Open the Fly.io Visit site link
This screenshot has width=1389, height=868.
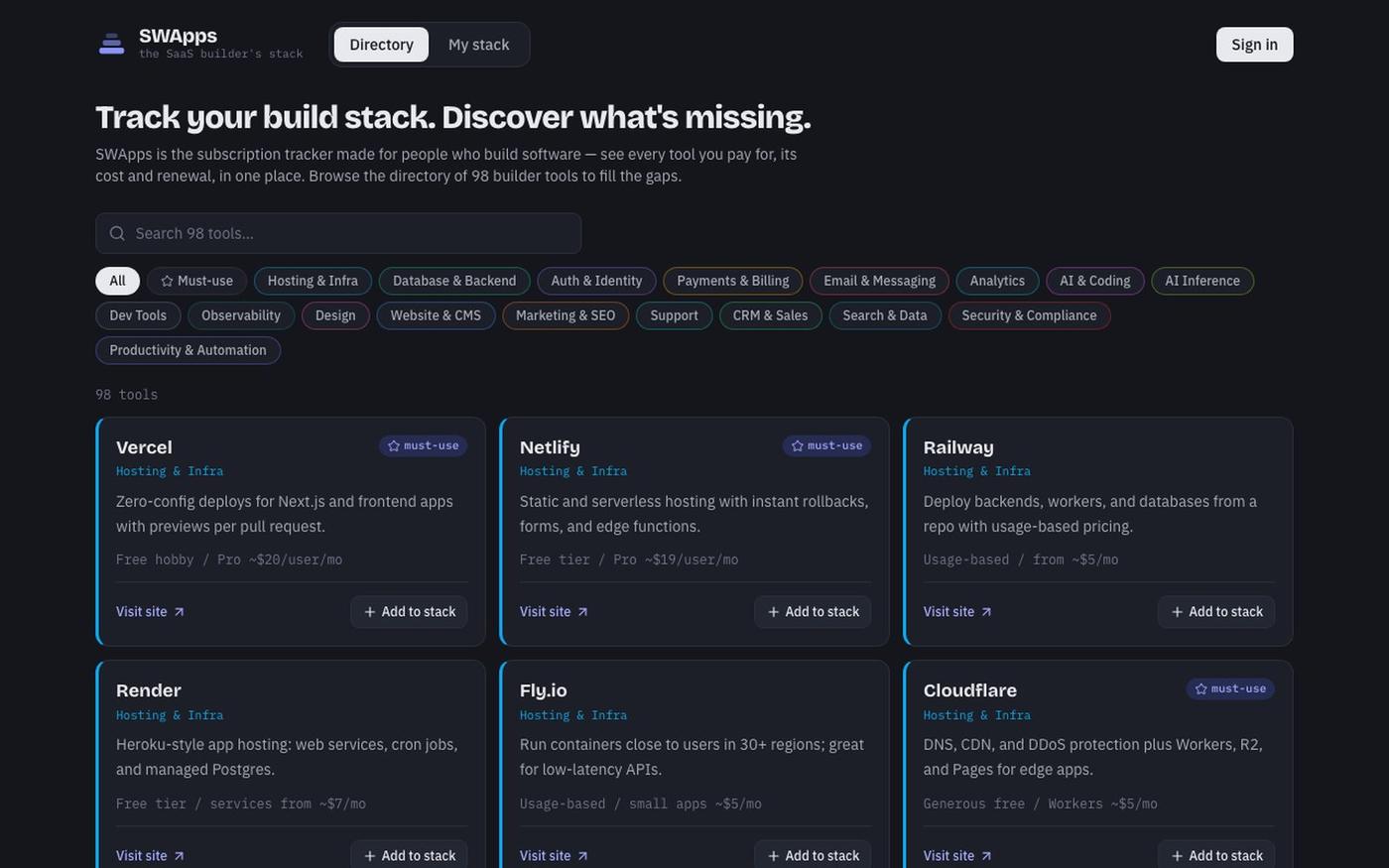pyautogui.click(x=554, y=856)
